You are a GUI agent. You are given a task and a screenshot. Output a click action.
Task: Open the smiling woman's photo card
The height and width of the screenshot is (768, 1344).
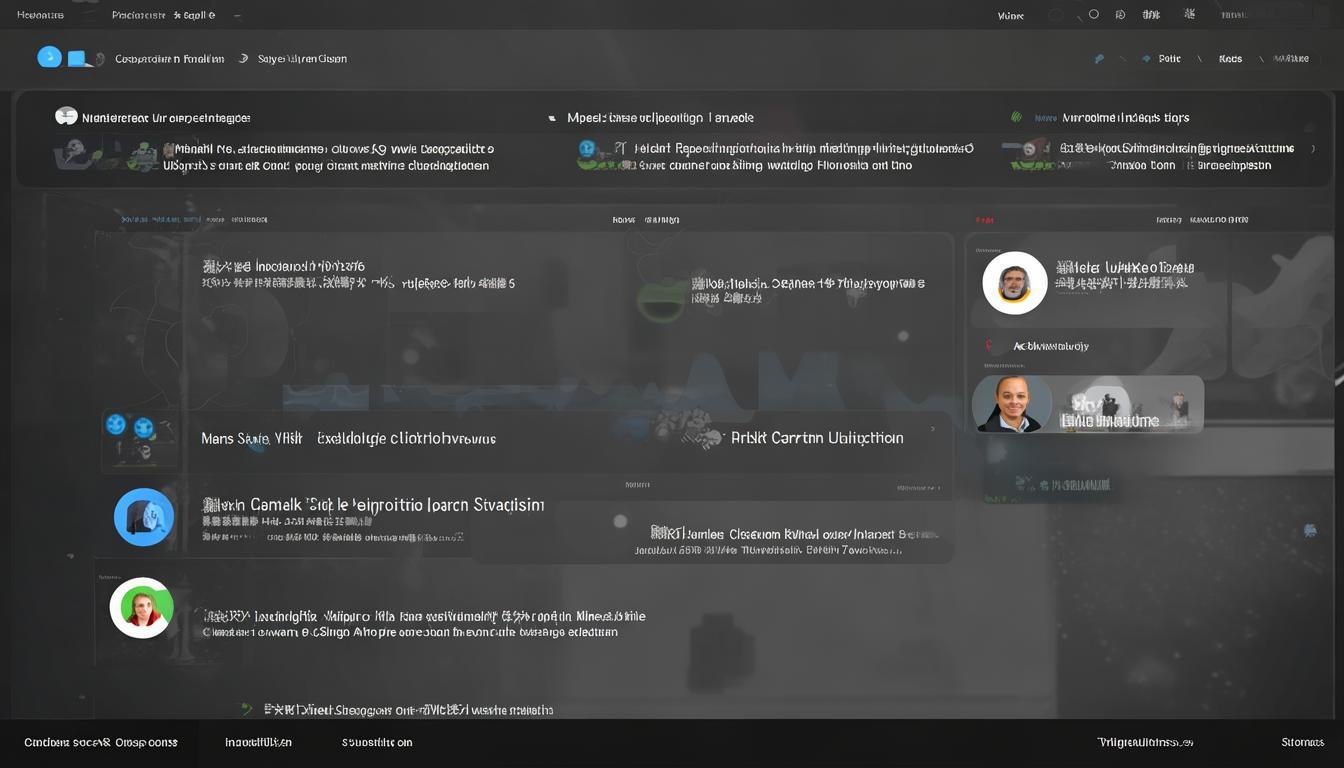tap(1012, 403)
